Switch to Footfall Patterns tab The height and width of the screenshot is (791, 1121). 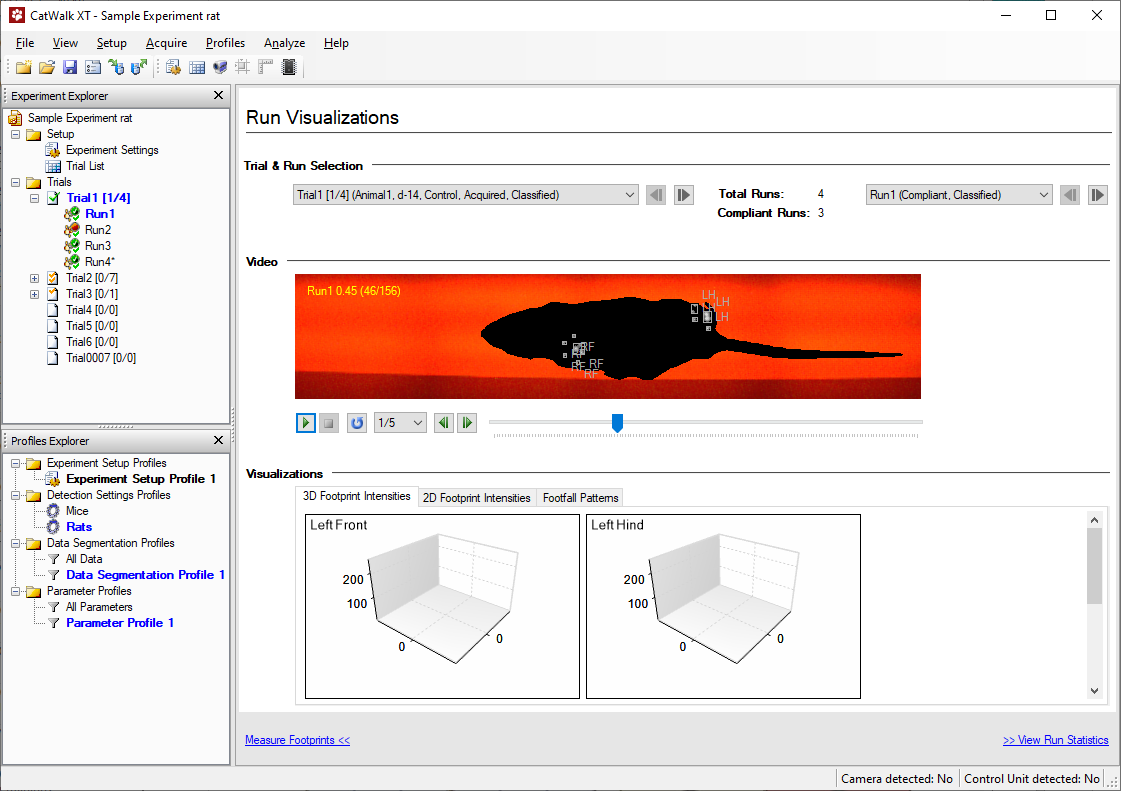click(581, 498)
